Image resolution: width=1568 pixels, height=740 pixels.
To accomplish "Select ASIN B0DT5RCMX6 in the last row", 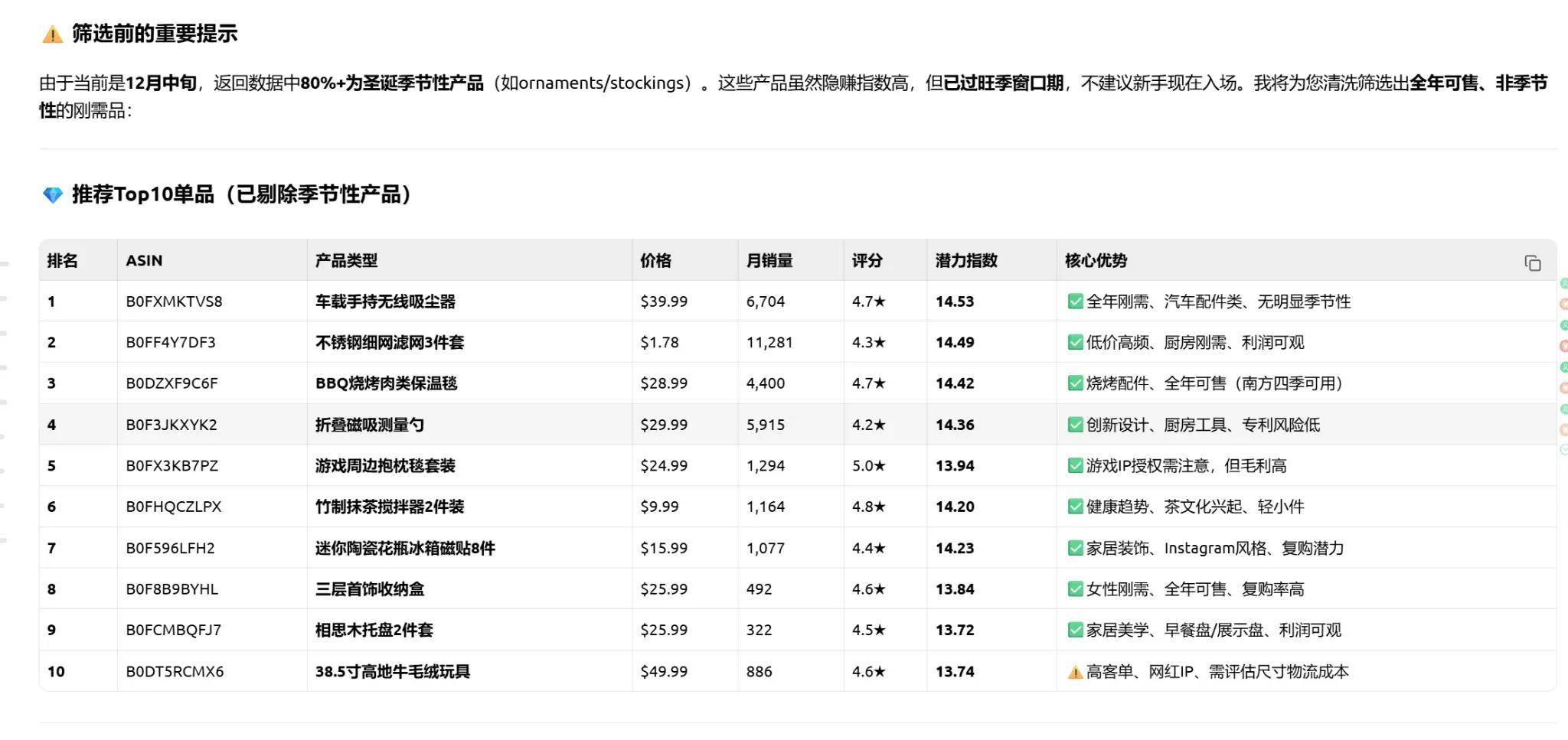I will (x=175, y=672).
